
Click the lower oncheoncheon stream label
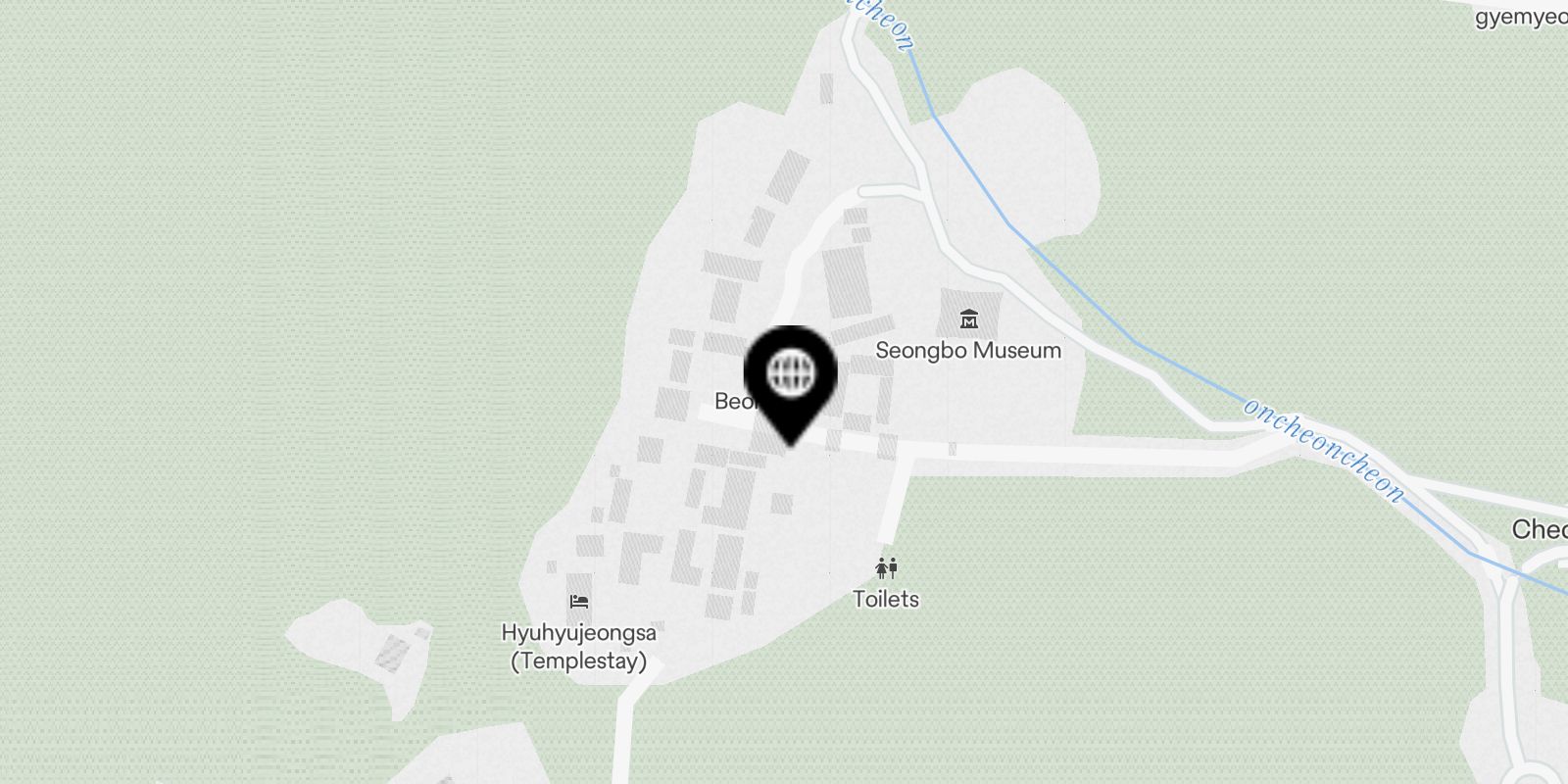(x=1324, y=450)
